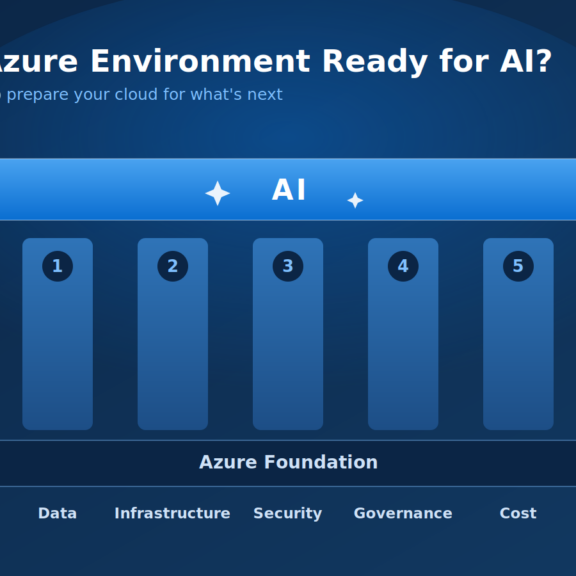Click the small sparkle star right of AI
The width and height of the screenshot is (576, 576).
(355, 200)
